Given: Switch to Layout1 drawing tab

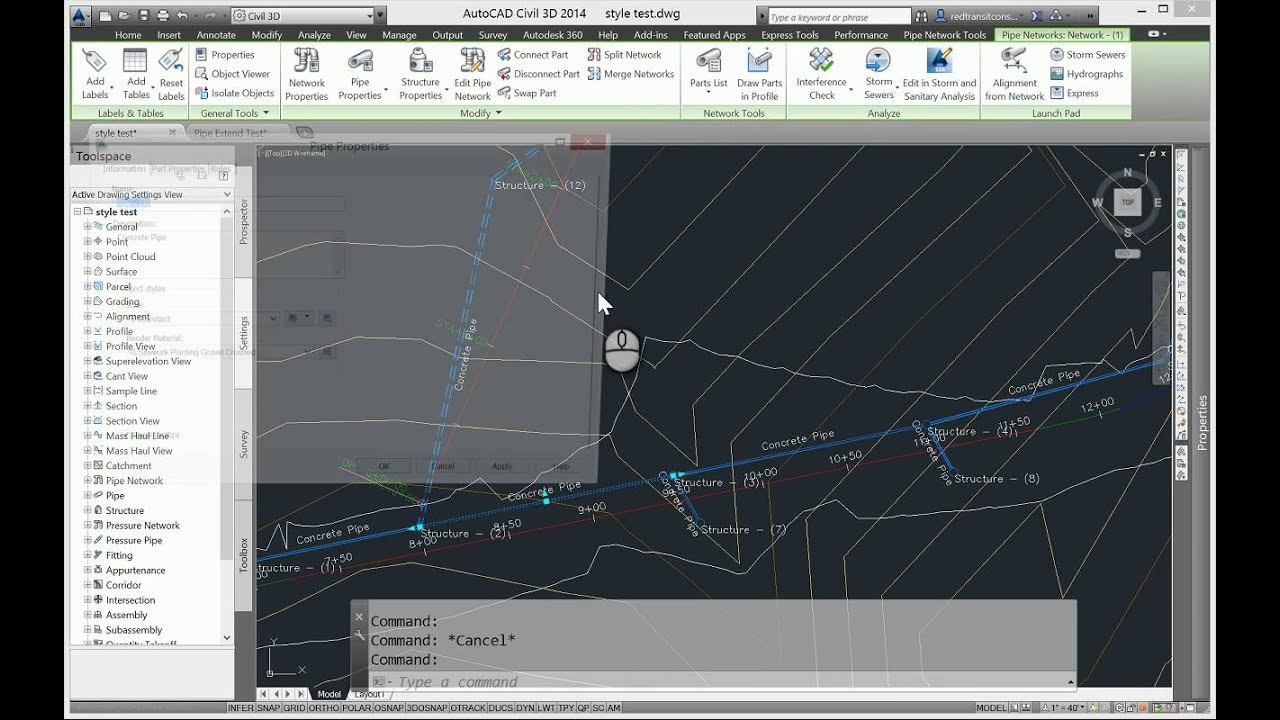Looking at the screenshot, I should point(368,694).
